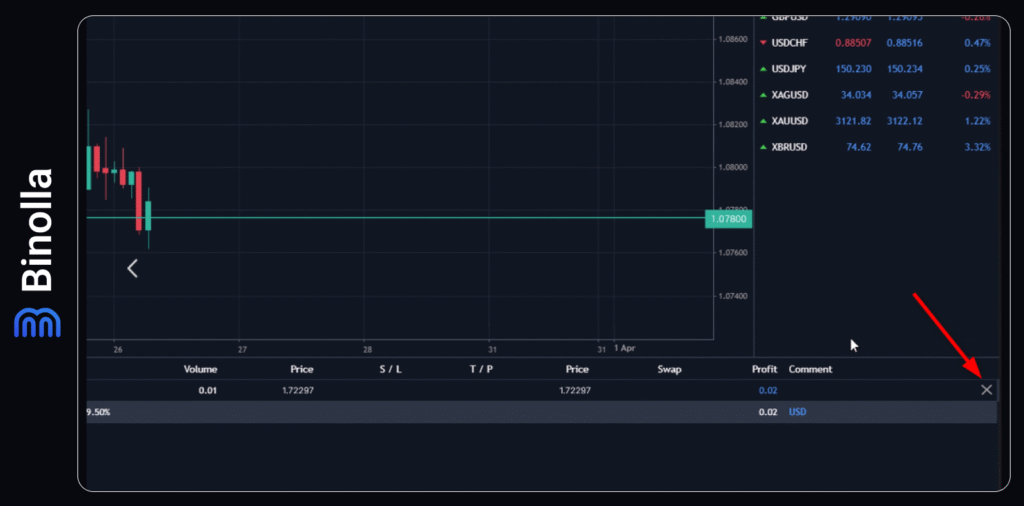Click the green arrow next to XBRUSD
Viewport: 1024px width, 506px height.
click(764, 147)
